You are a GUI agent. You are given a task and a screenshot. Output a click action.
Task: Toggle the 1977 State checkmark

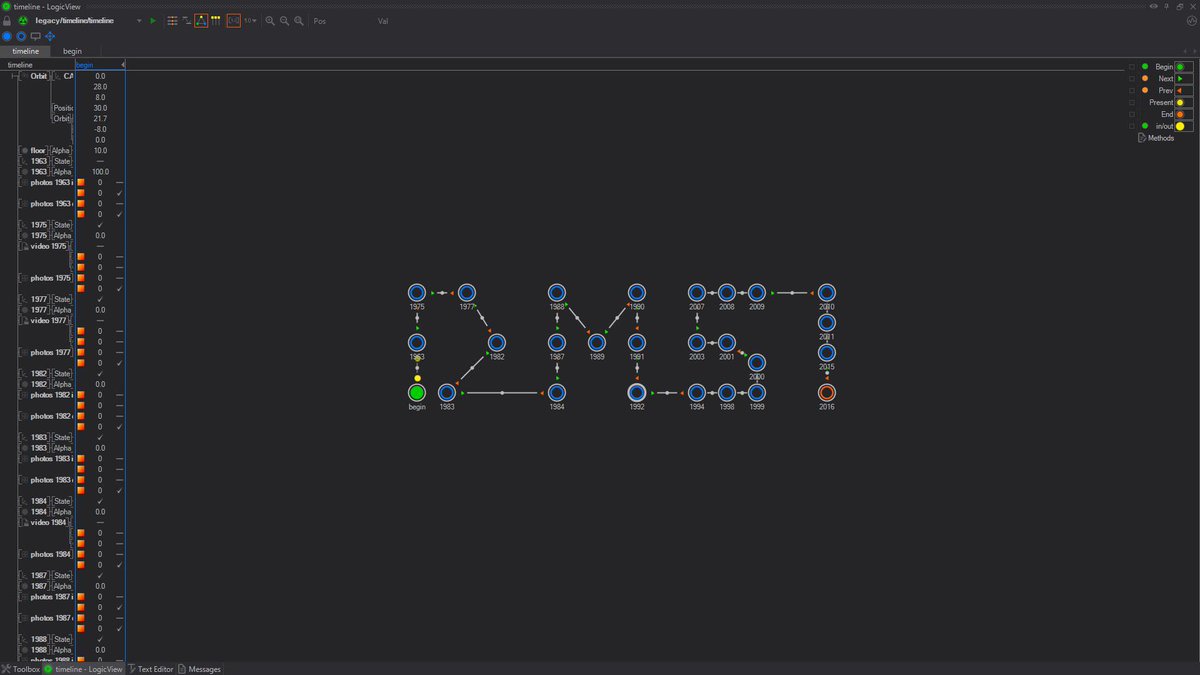click(100, 299)
